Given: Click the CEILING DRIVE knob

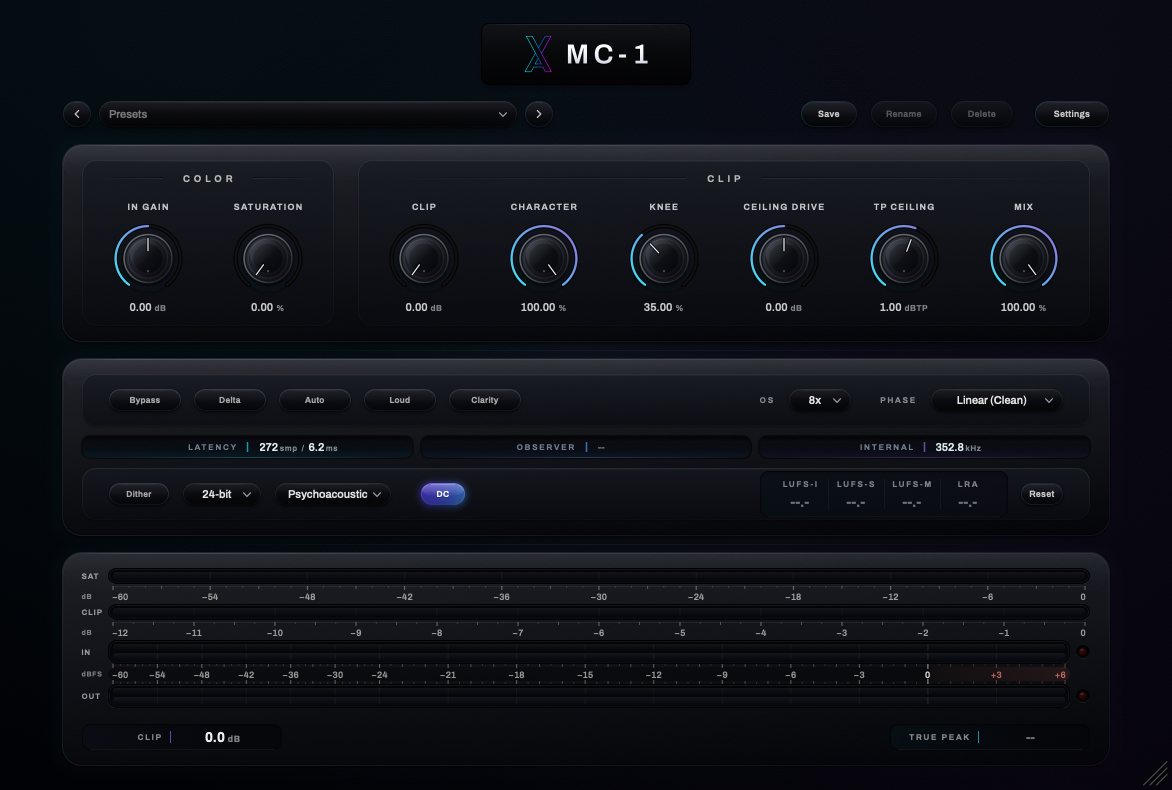Looking at the screenshot, I should pos(784,259).
